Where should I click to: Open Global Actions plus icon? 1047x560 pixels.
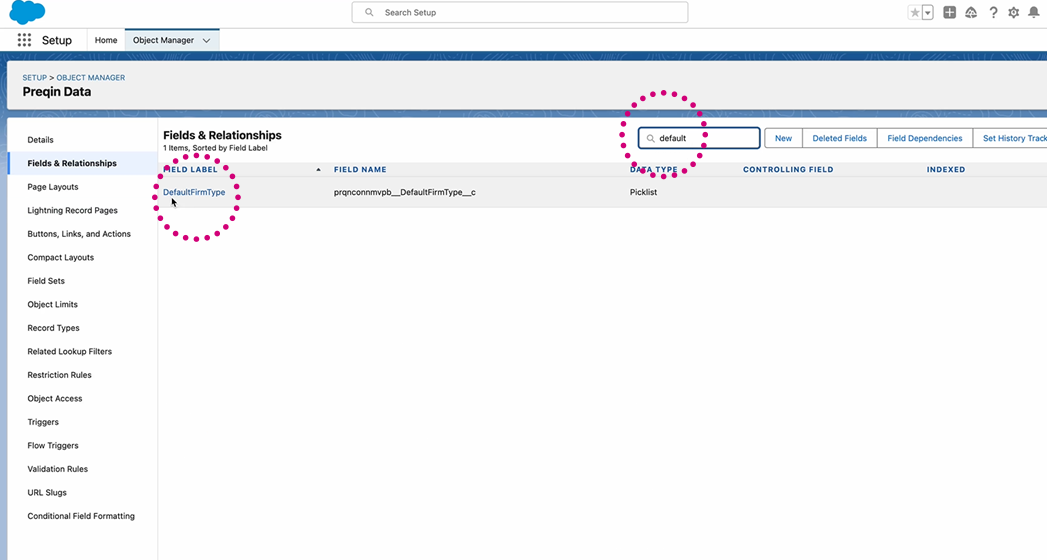pyautogui.click(x=950, y=13)
